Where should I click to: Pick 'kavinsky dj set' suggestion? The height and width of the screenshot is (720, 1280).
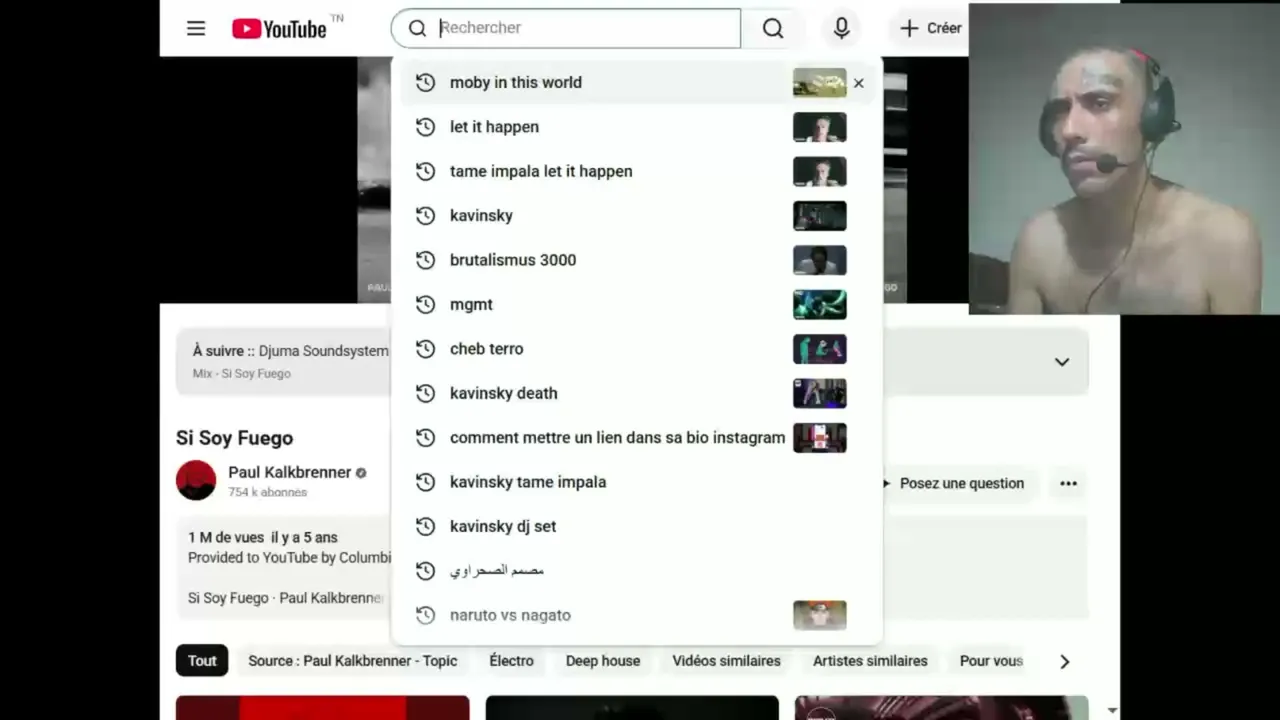pos(640,526)
